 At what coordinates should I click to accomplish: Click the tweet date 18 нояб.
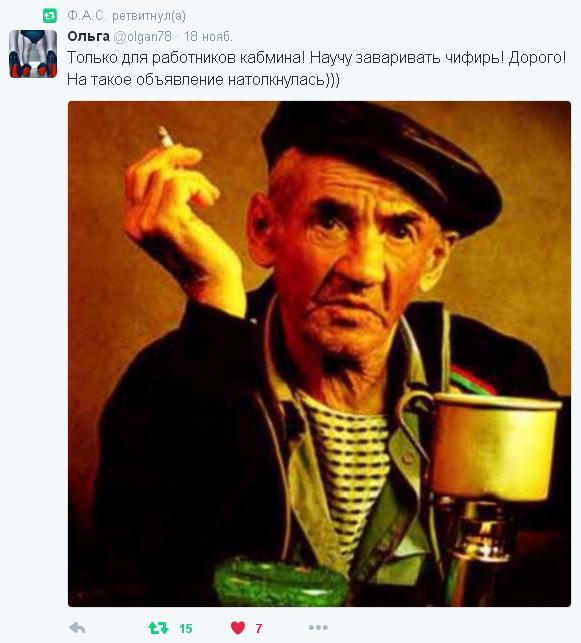tap(208, 36)
